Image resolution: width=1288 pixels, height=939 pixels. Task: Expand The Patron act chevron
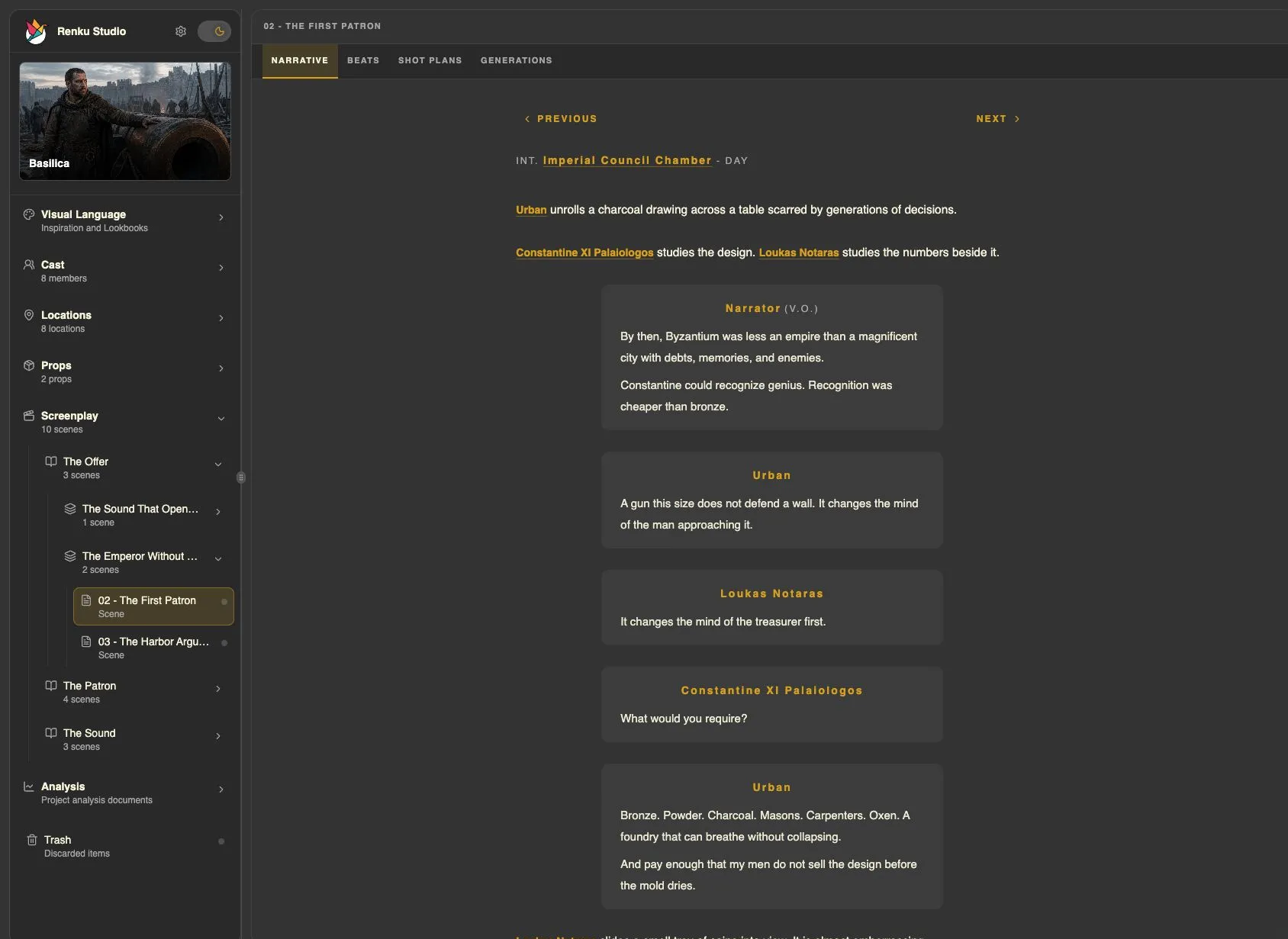(x=218, y=689)
